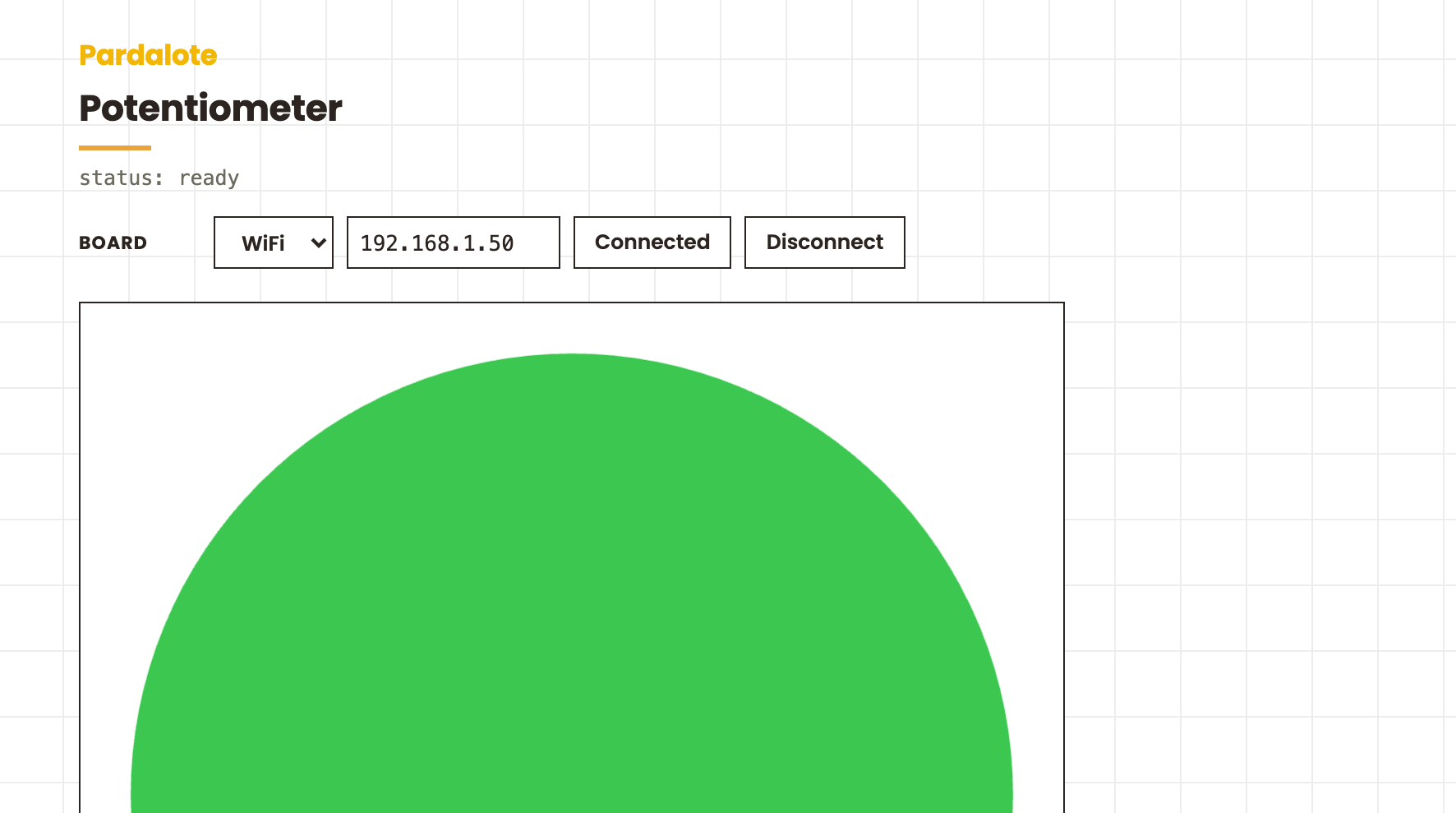Click the BOARD label
This screenshot has height=813, width=1456.
(113, 243)
